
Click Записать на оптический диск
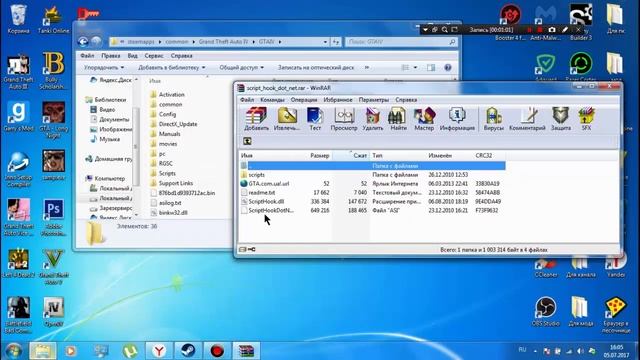[x=316, y=68]
